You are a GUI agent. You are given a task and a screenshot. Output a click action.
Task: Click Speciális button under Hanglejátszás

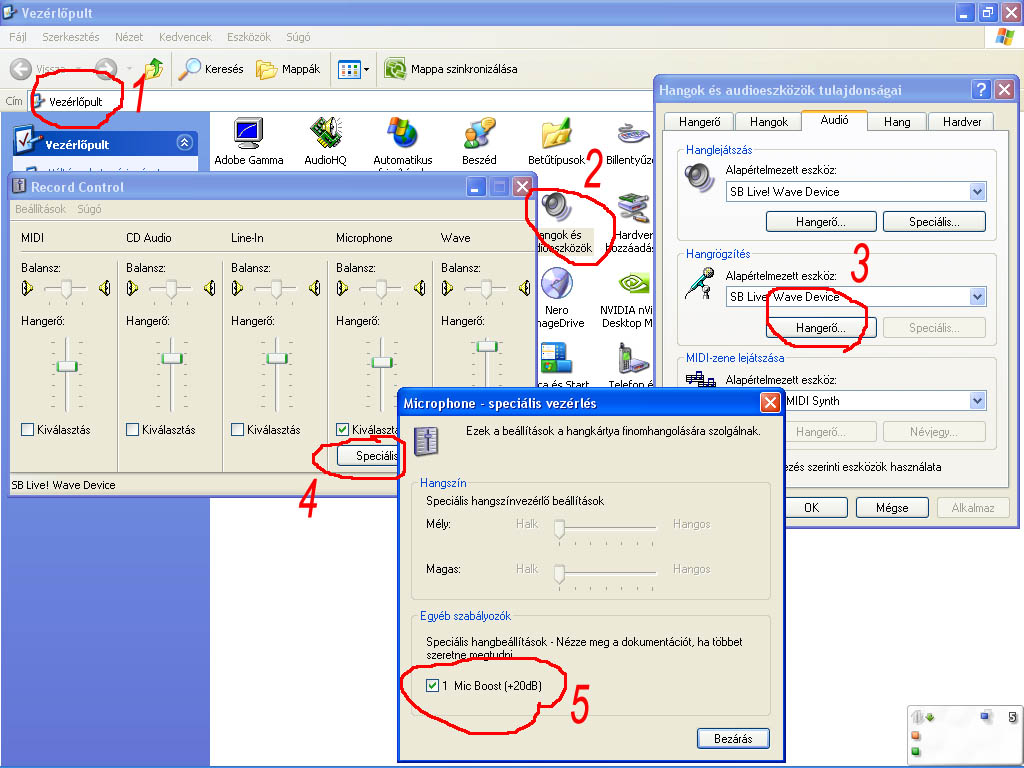[x=934, y=221]
